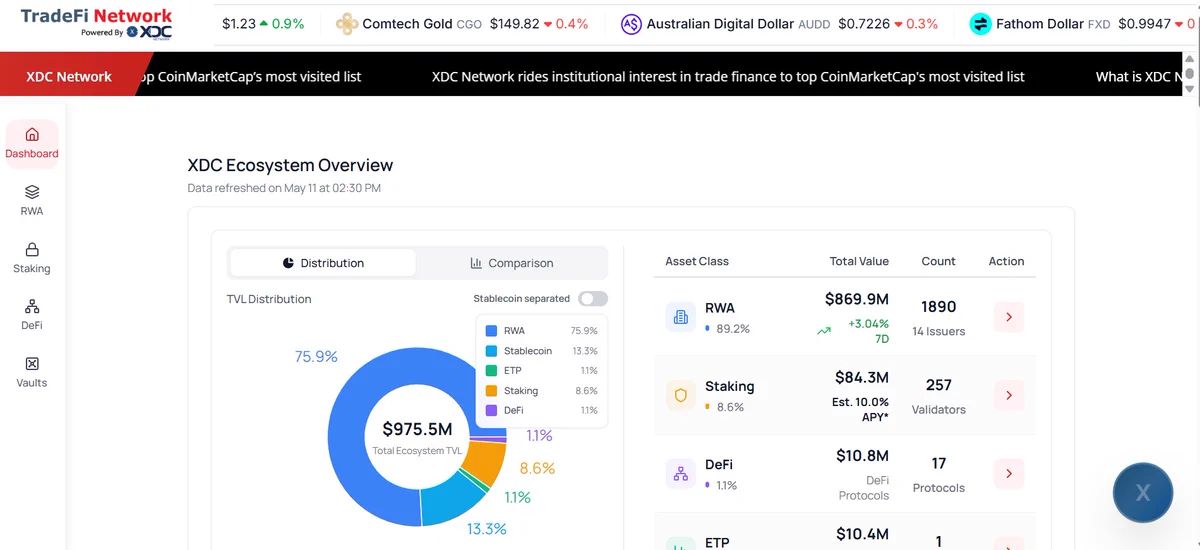
Task: Click the Total Value column header
Action: 859,261
